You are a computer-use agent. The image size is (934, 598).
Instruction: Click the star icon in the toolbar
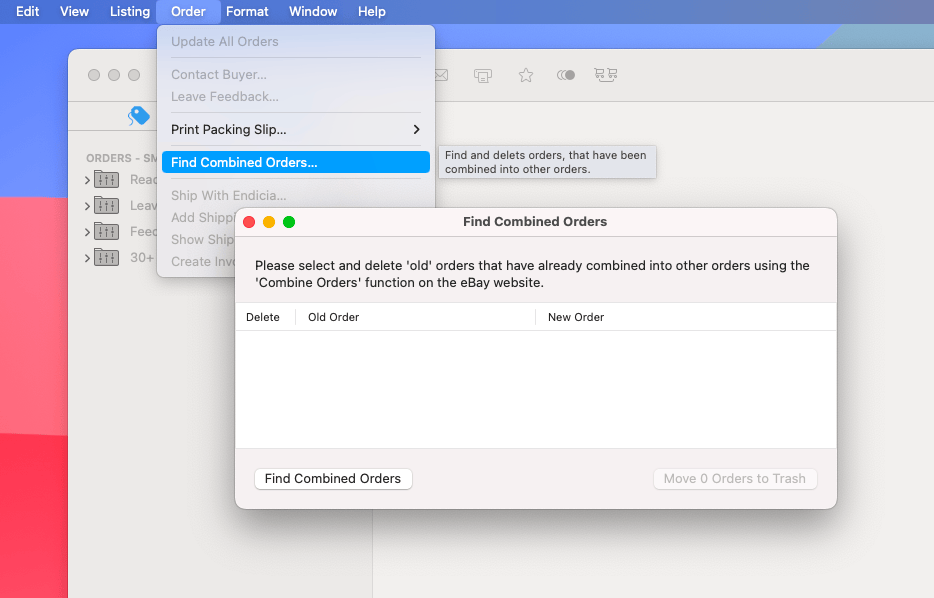pyautogui.click(x=525, y=75)
